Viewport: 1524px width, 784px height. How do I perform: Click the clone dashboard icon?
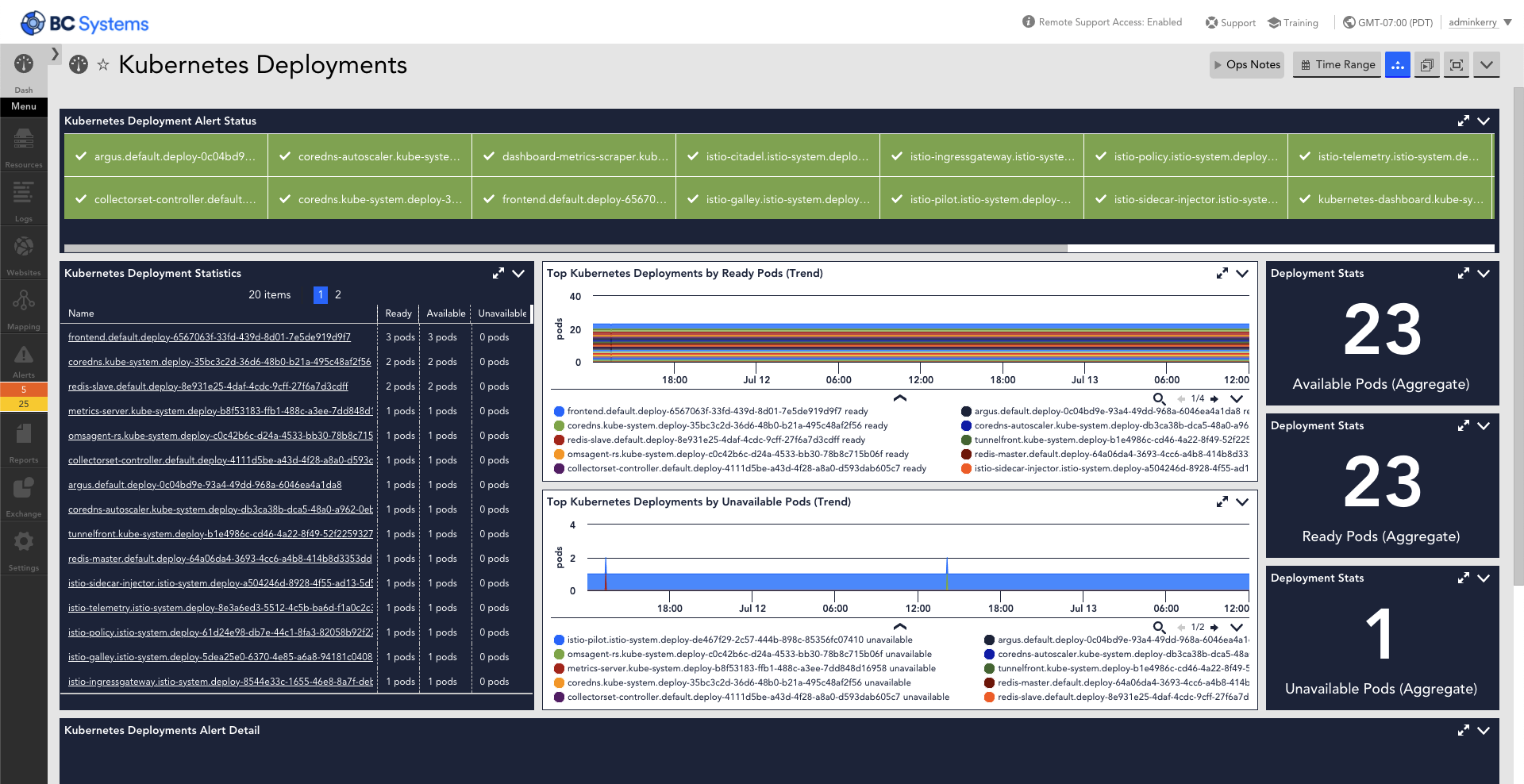[x=1427, y=64]
